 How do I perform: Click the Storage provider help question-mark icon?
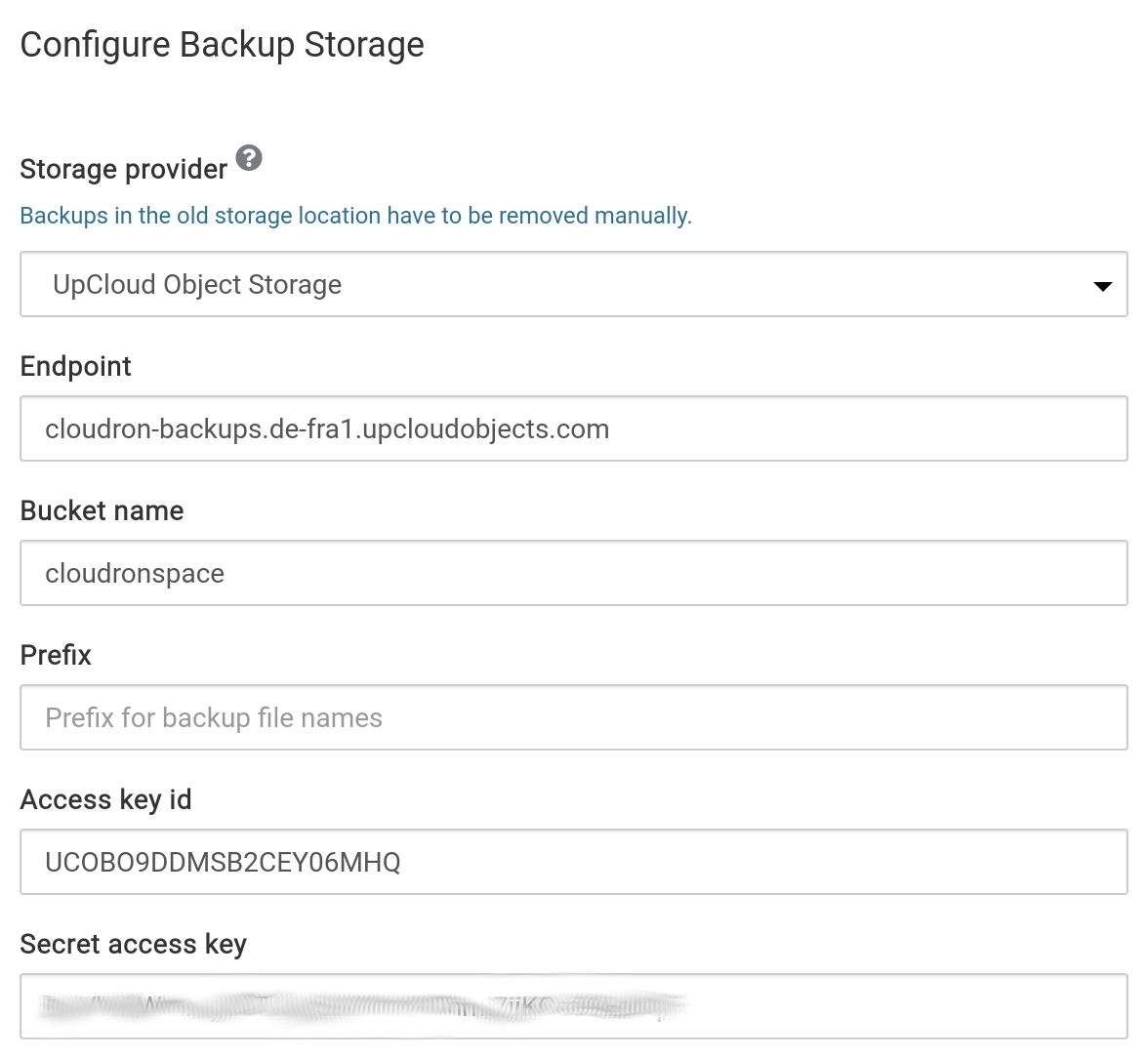[x=249, y=157]
